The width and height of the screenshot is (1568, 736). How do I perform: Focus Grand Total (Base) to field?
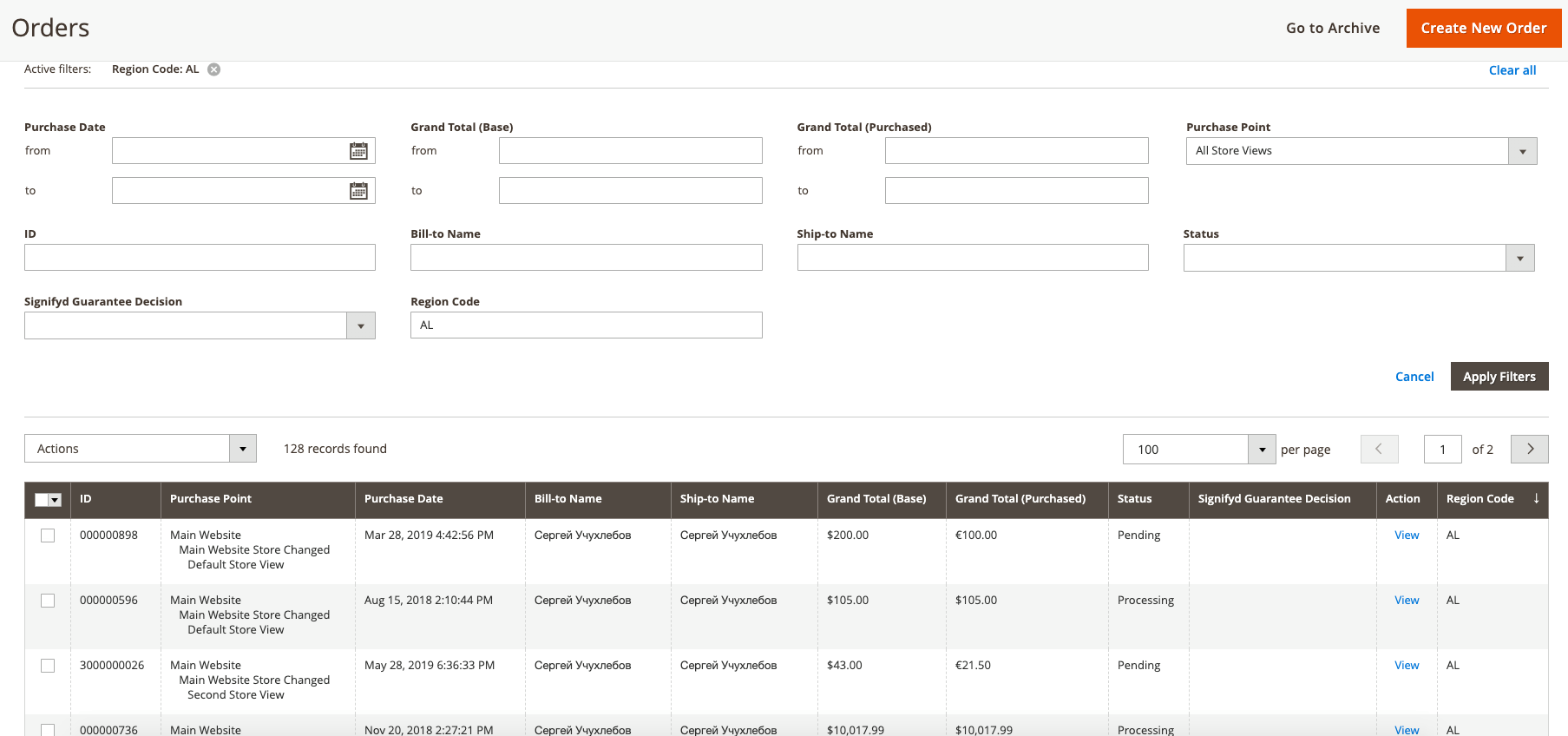[631, 191]
